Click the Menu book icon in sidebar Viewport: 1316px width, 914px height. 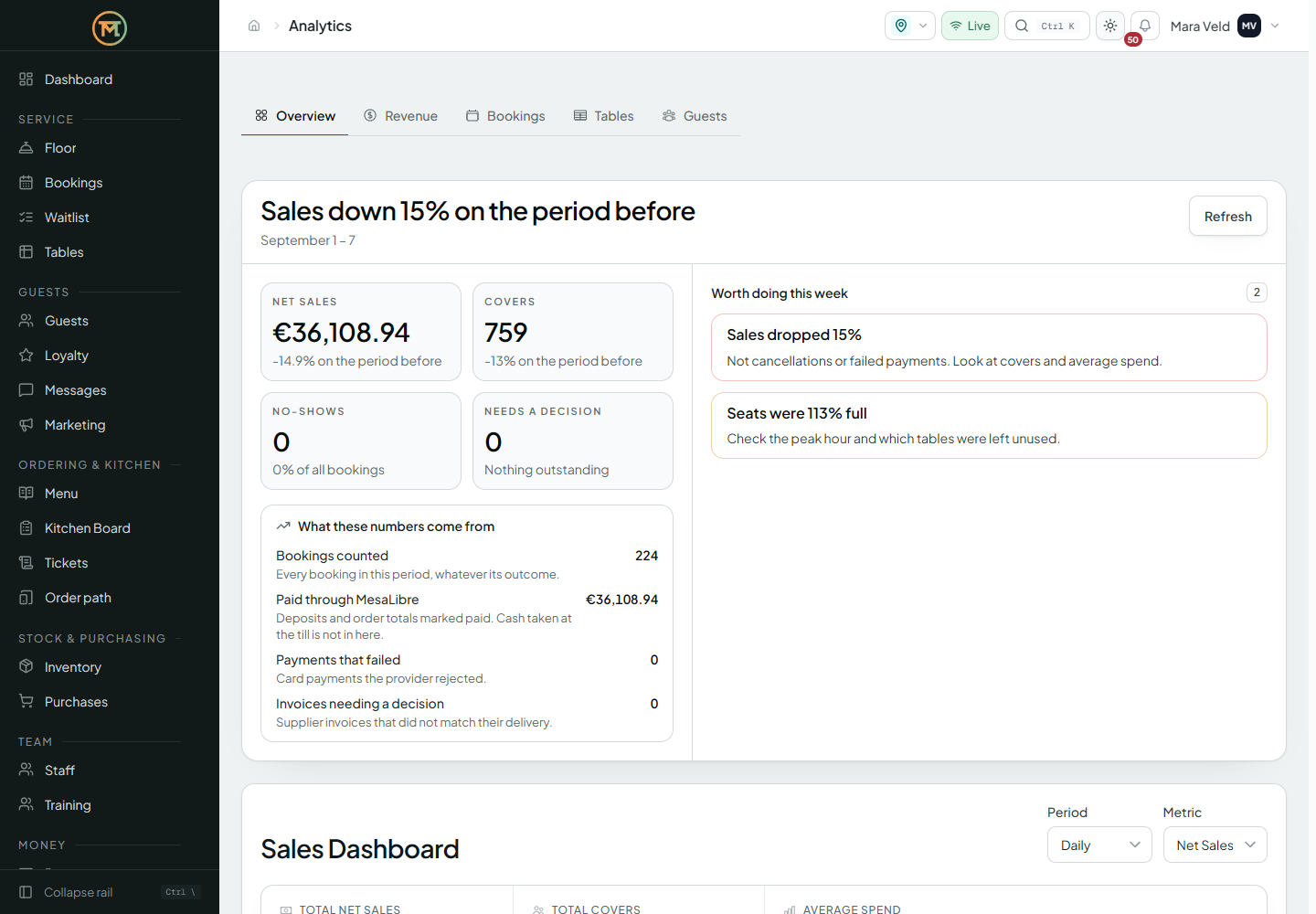pos(27,494)
